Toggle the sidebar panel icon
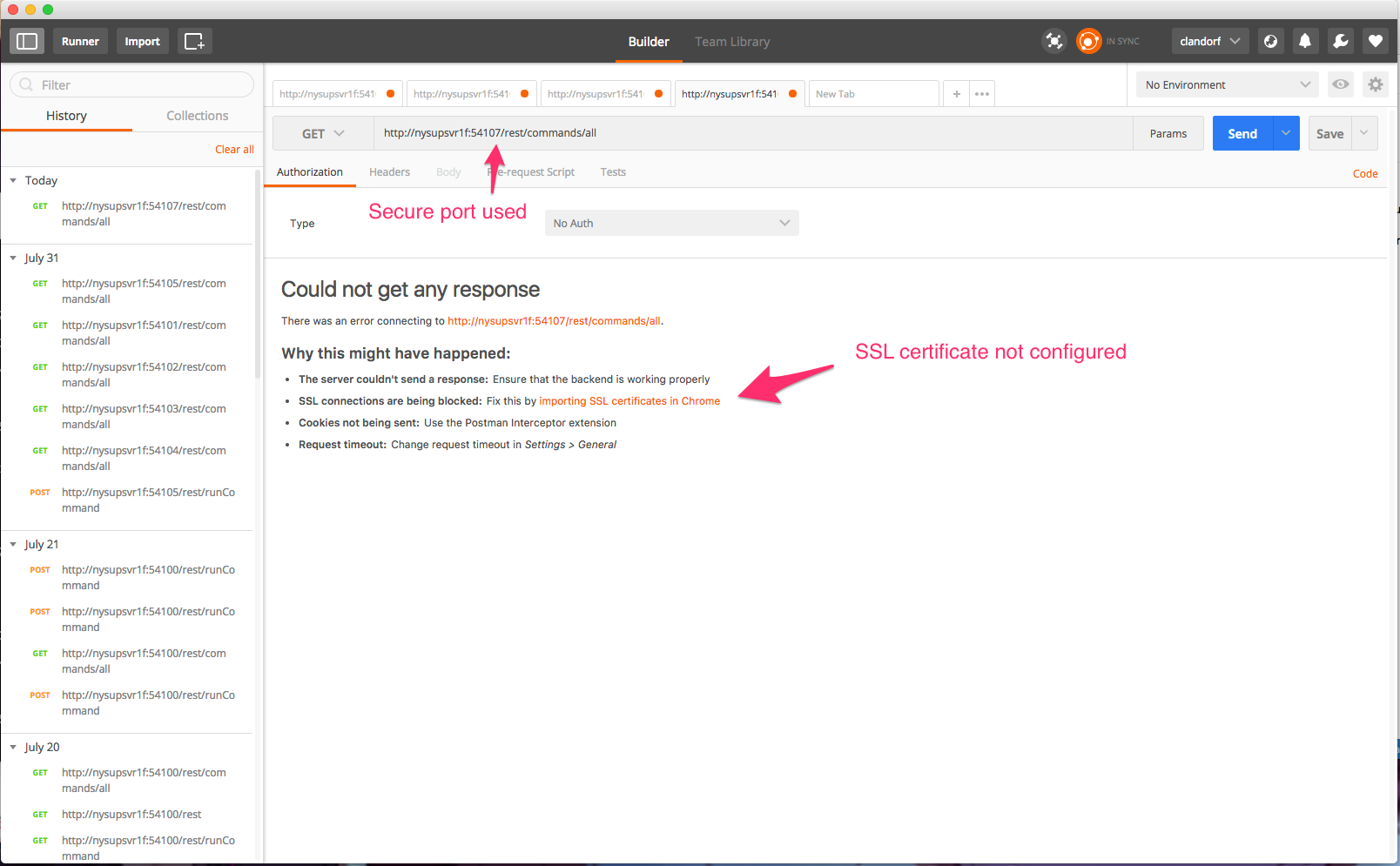The image size is (1400, 866). click(27, 41)
